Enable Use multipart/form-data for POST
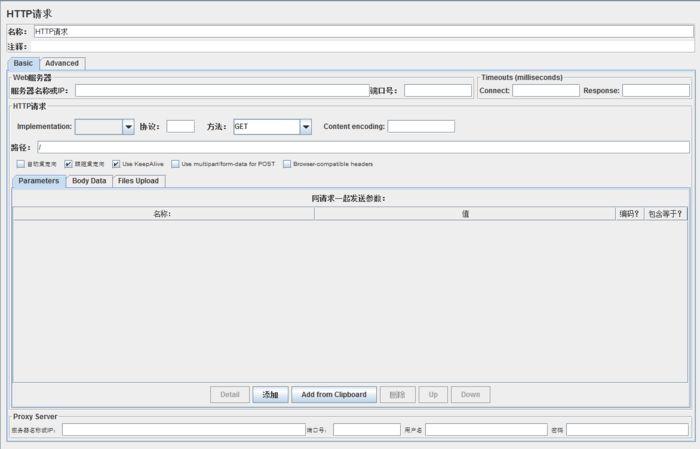 175,164
